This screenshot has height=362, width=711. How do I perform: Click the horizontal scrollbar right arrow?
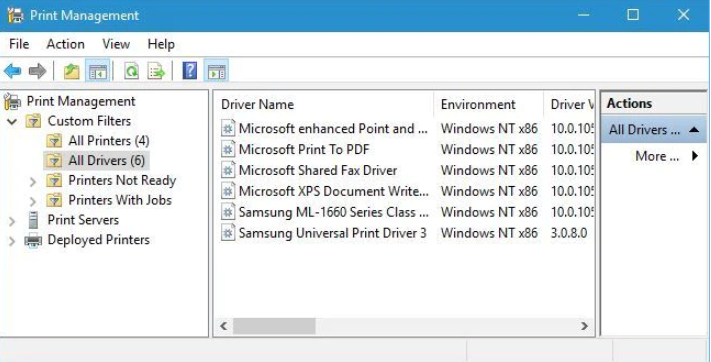click(x=584, y=326)
